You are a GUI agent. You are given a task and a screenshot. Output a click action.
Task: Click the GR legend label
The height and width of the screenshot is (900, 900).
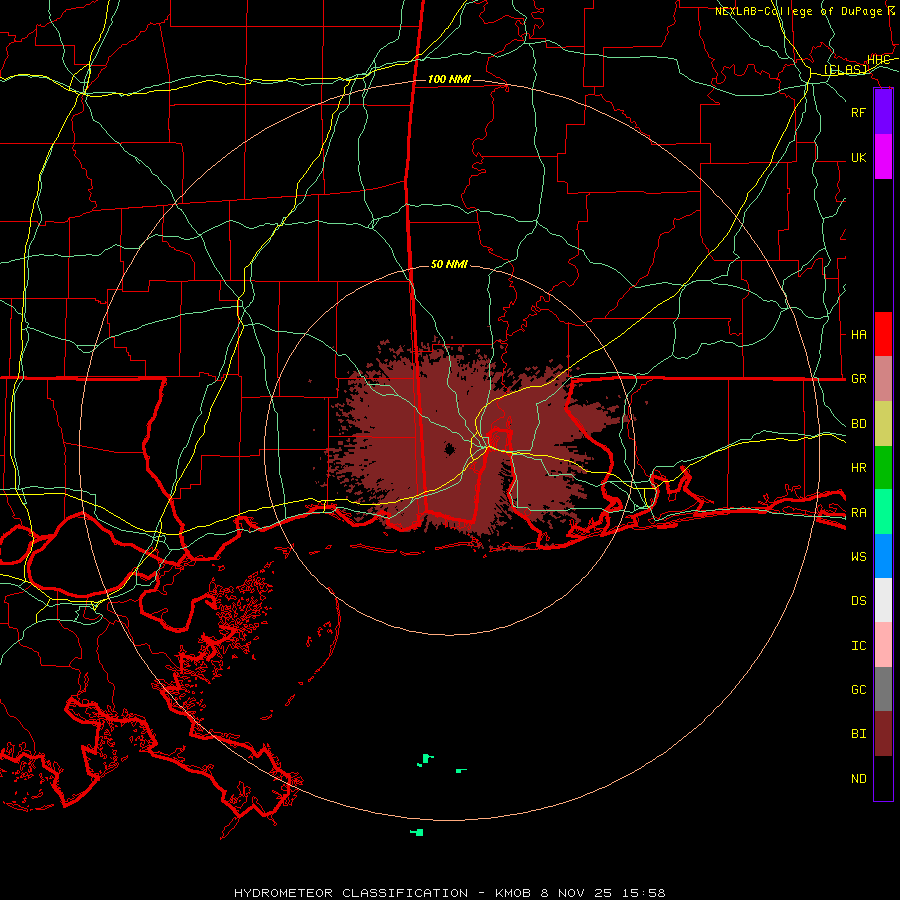pyautogui.click(x=858, y=379)
